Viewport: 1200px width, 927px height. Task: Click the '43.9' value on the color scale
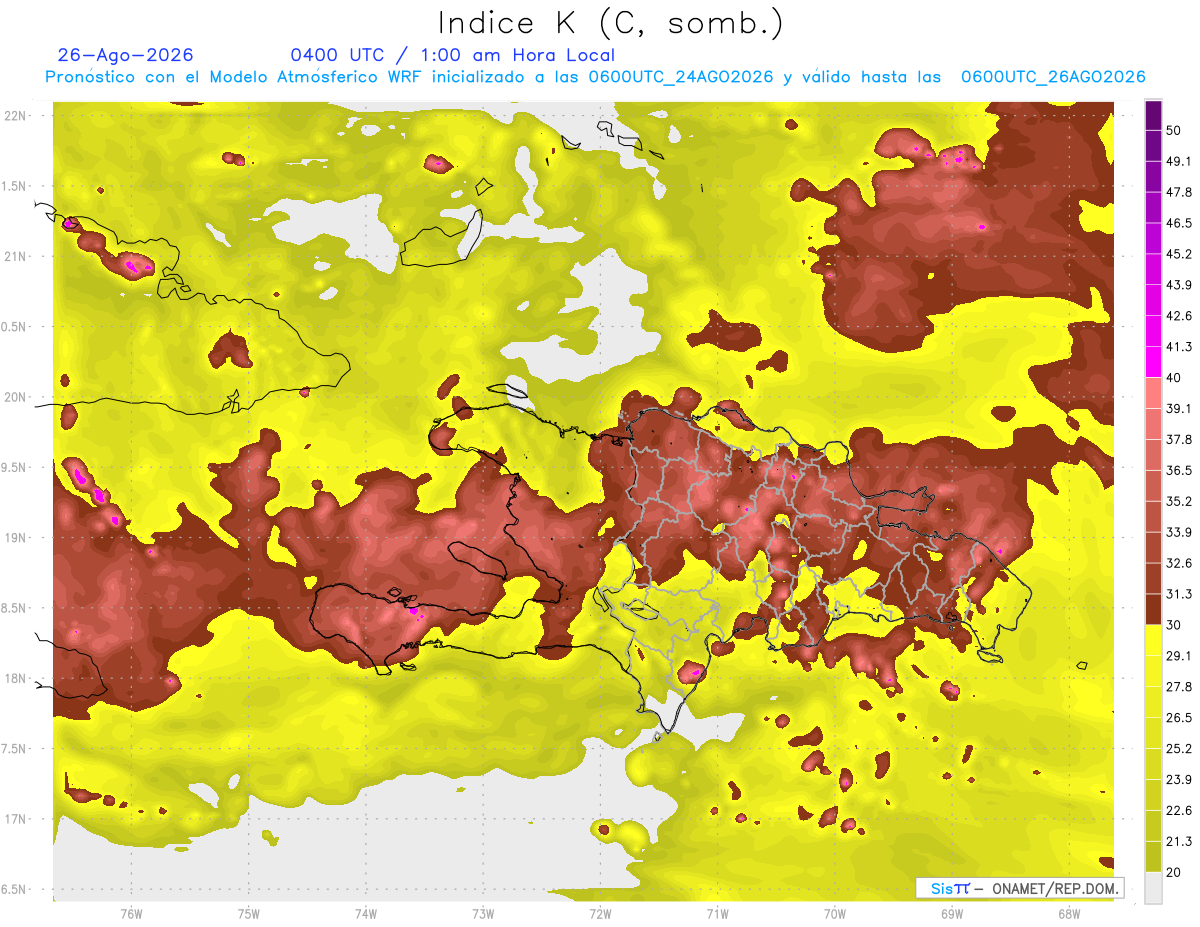coord(1179,285)
